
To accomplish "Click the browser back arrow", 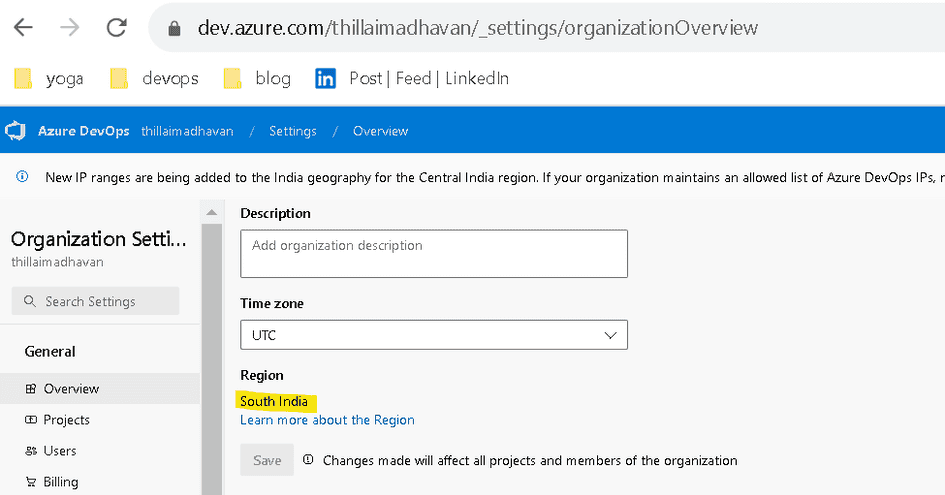I will click(x=23, y=28).
